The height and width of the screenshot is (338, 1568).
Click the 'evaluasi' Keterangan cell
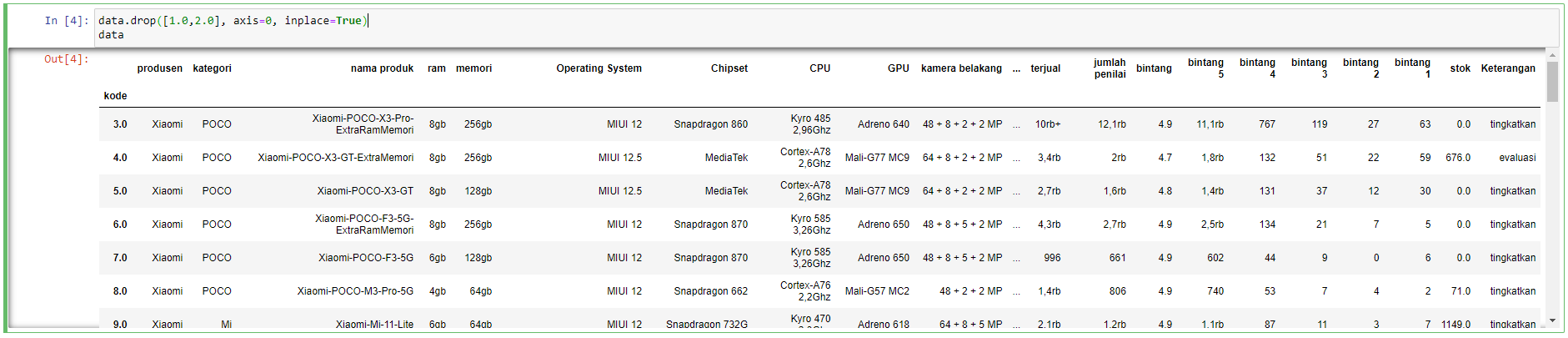(x=1517, y=158)
